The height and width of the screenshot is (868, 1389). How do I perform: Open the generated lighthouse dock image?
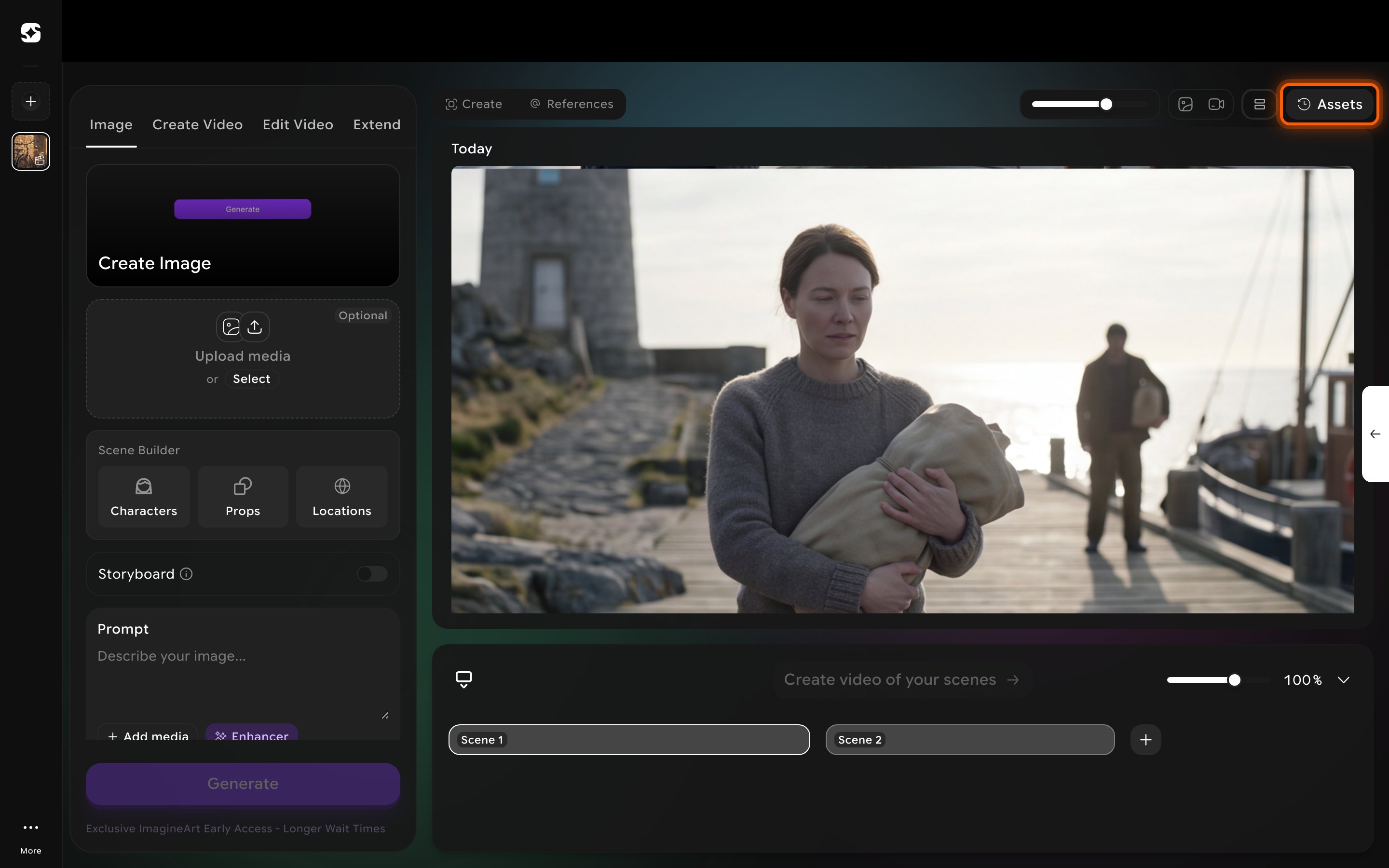pos(902,390)
